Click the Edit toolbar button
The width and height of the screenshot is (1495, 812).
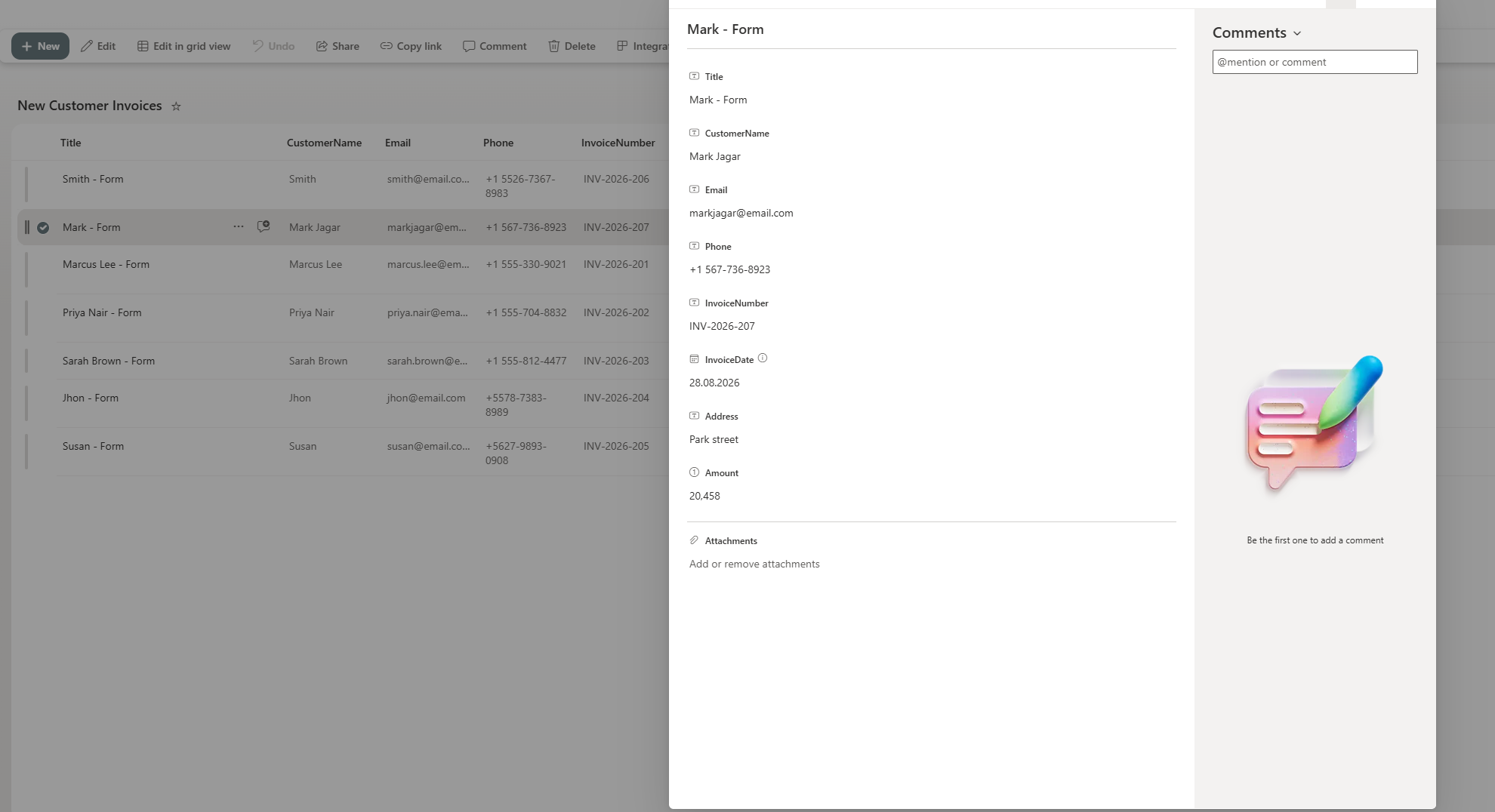coord(98,46)
